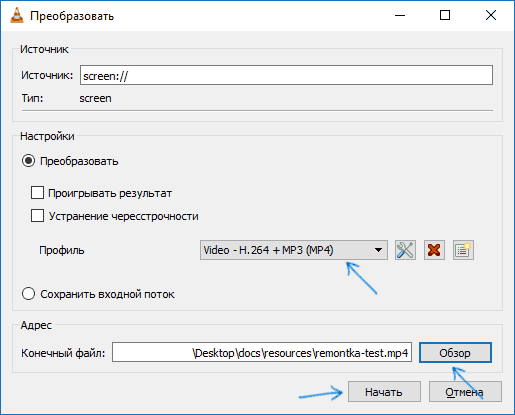
Task: Focus the Конечный файл path field
Action: pos(262,352)
